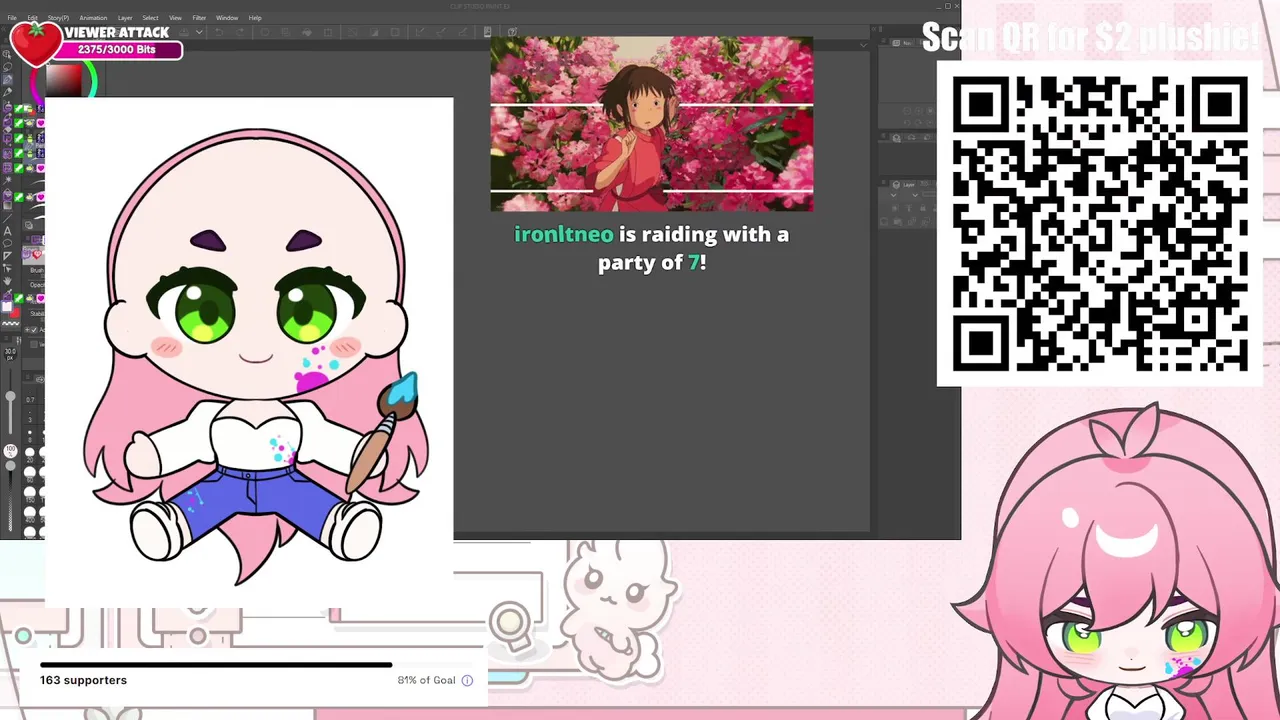Click the red sub color swatch
The height and width of the screenshot is (720, 1280).
(16, 312)
